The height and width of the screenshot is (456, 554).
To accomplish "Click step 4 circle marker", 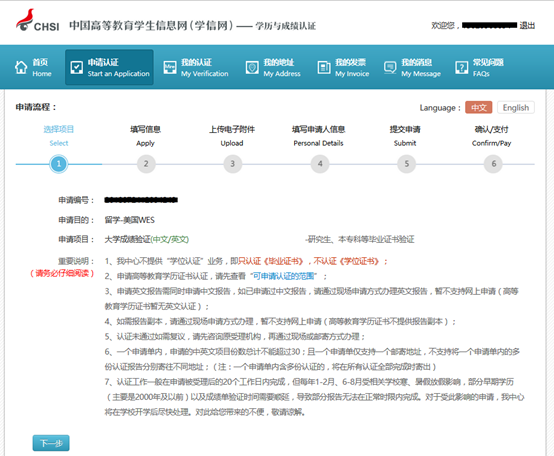I will (320, 164).
